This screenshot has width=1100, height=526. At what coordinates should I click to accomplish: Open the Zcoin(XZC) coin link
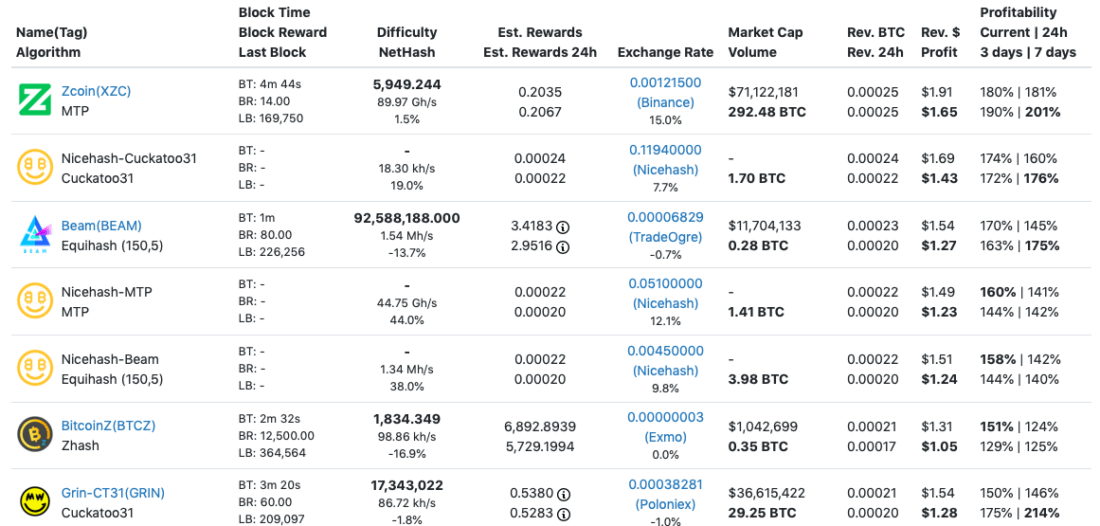click(x=96, y=91)
